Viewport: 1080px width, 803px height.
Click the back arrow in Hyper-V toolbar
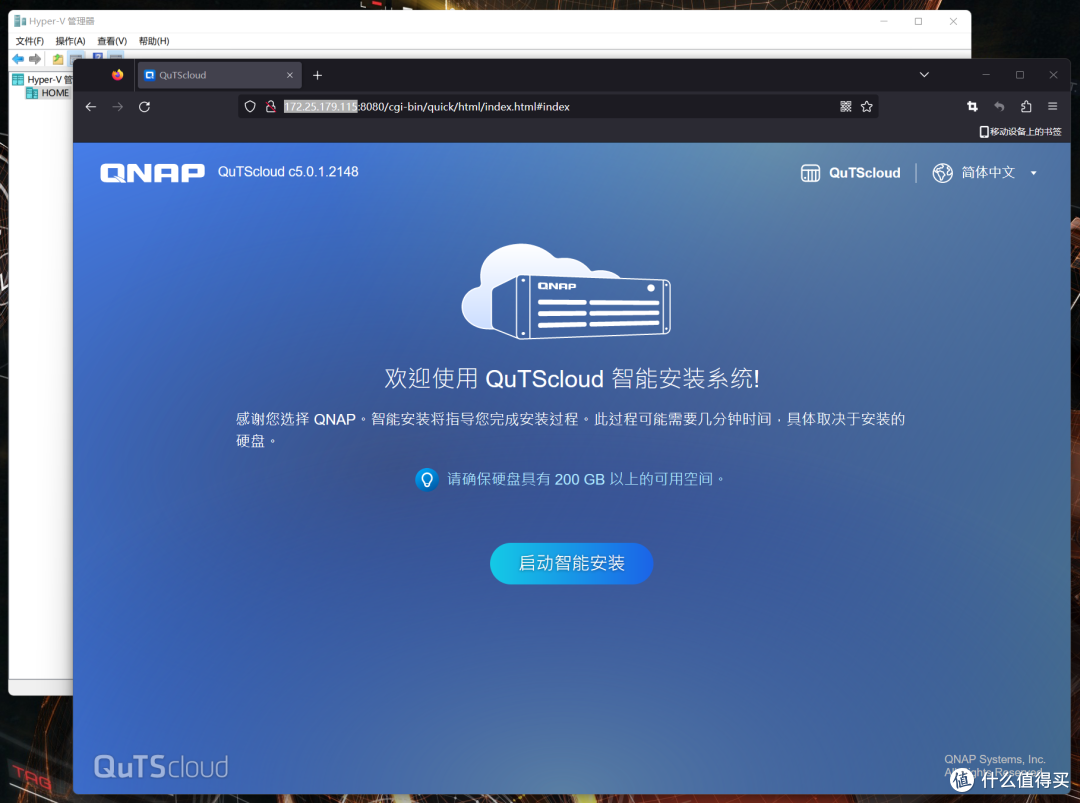[19, 59]
